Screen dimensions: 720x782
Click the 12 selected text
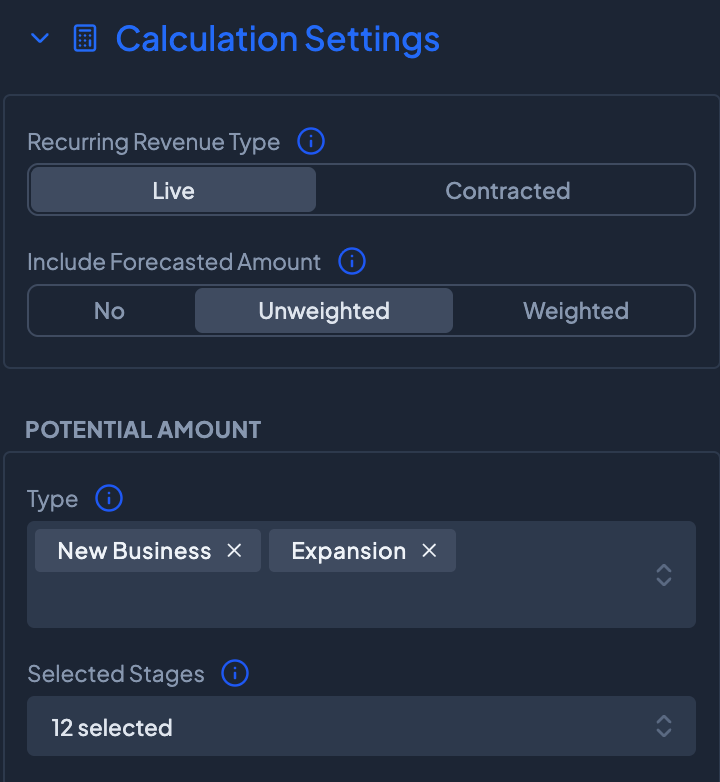pyautogui.click(x=112, y=727)
